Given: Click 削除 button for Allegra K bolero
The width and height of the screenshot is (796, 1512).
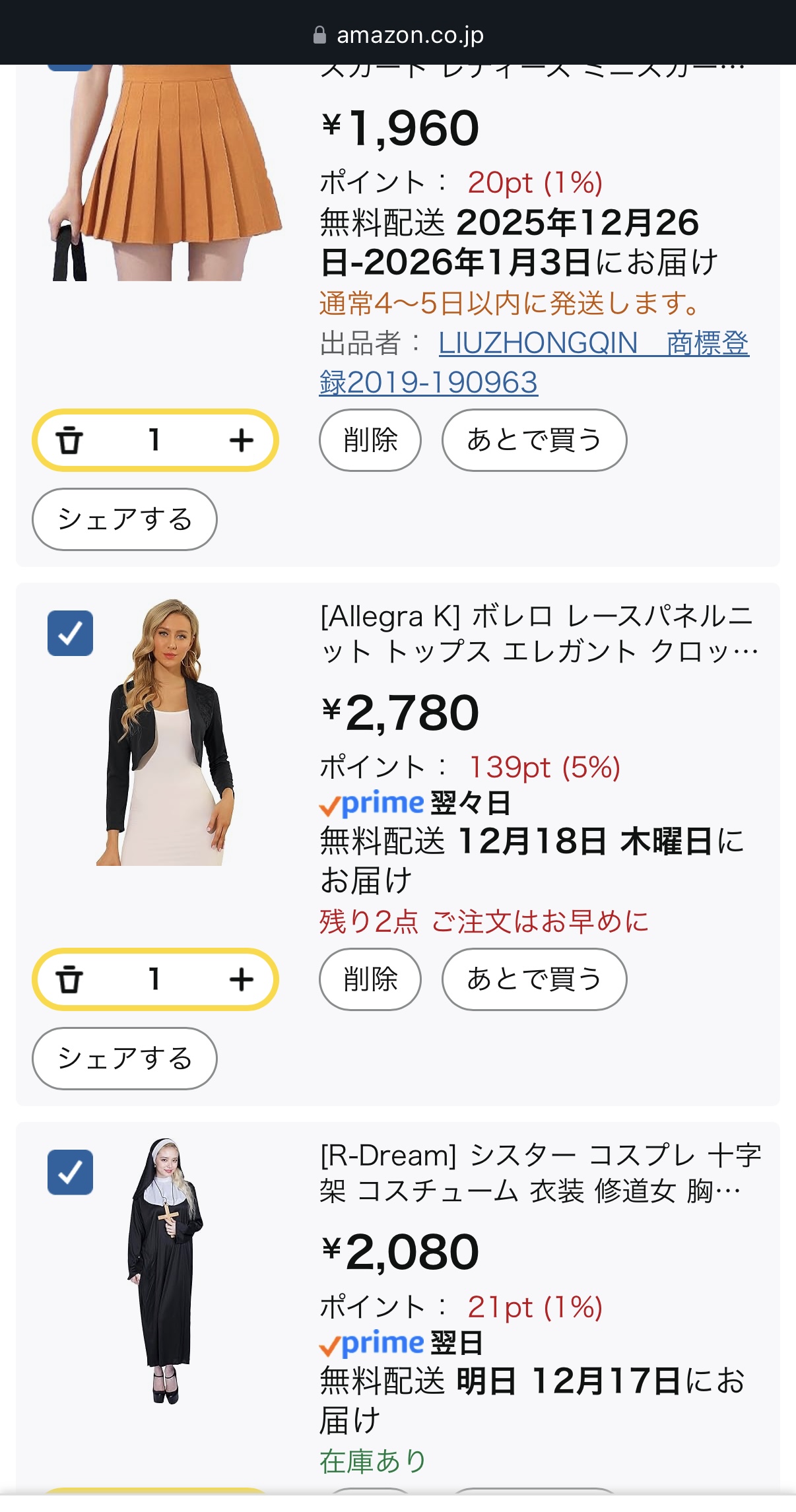Looking at the screenshot, I should 370,979.
